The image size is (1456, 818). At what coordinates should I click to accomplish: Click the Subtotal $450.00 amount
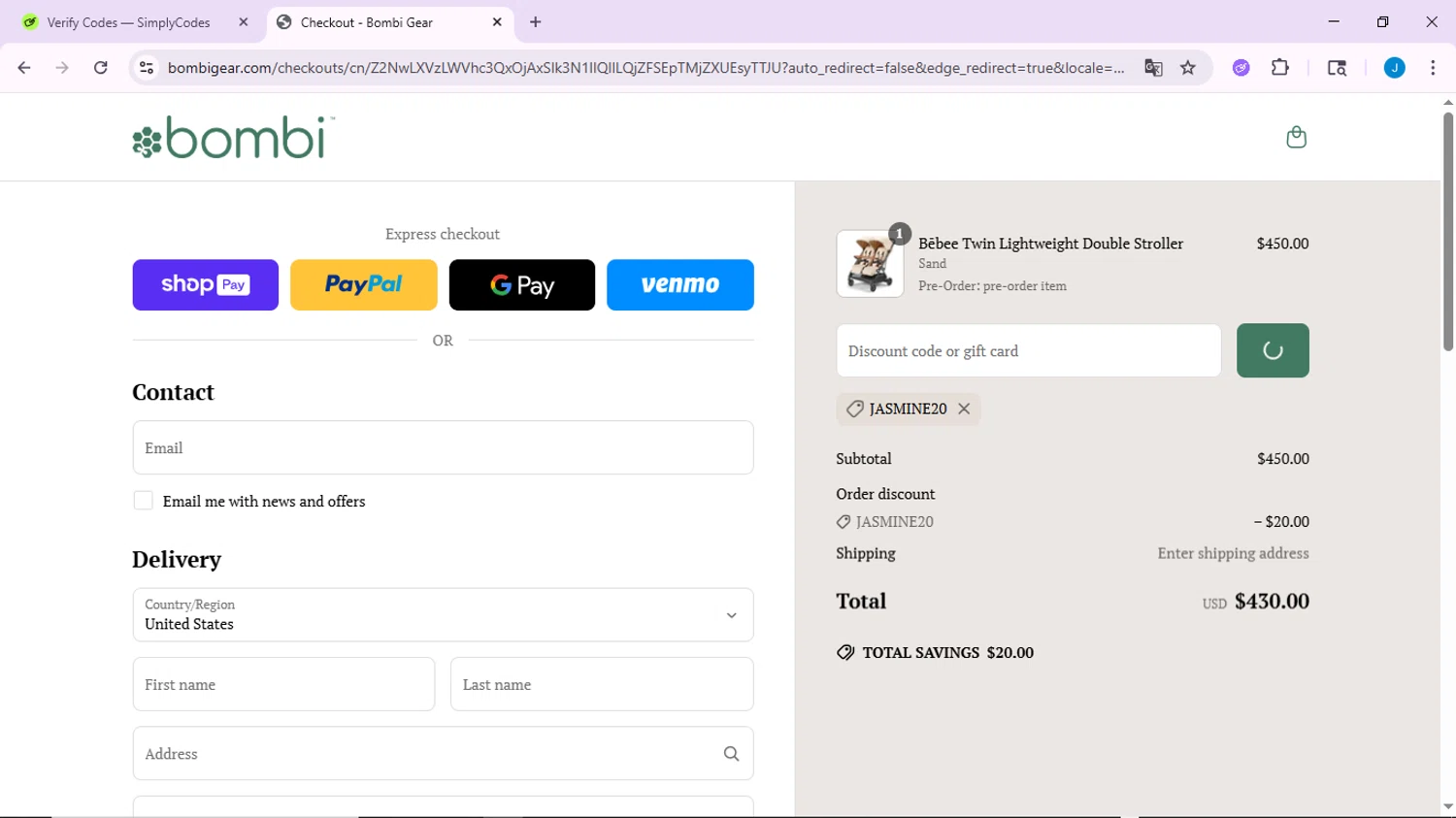1283,459
